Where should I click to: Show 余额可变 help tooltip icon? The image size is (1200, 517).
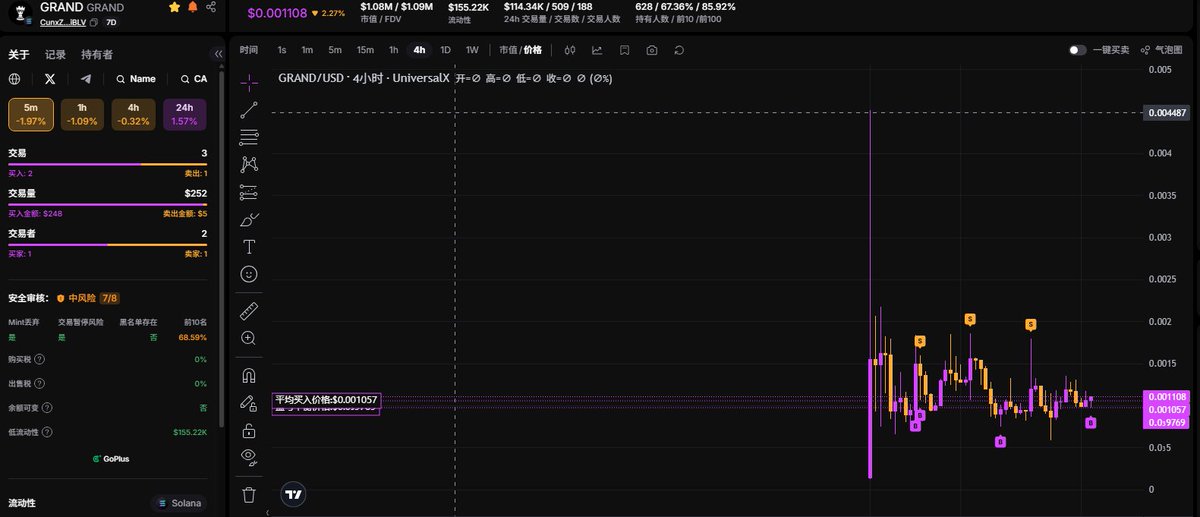tap(48, 407)
